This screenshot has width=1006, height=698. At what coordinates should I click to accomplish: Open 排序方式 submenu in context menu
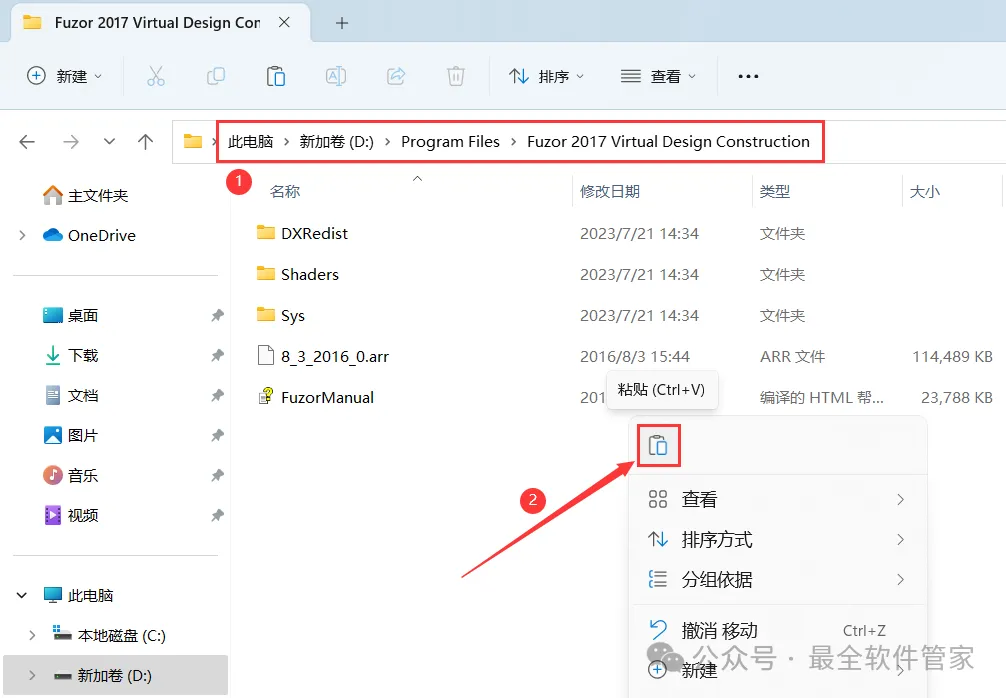tap(778, 540)
